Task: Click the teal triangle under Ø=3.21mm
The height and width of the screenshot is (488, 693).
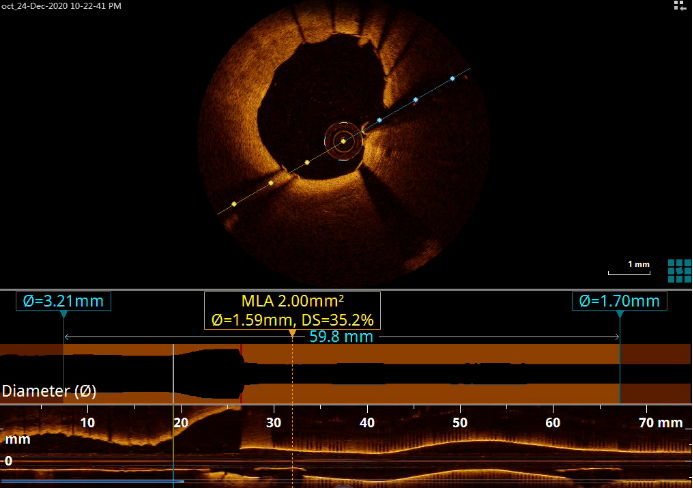Action: [x=64, y=314]
